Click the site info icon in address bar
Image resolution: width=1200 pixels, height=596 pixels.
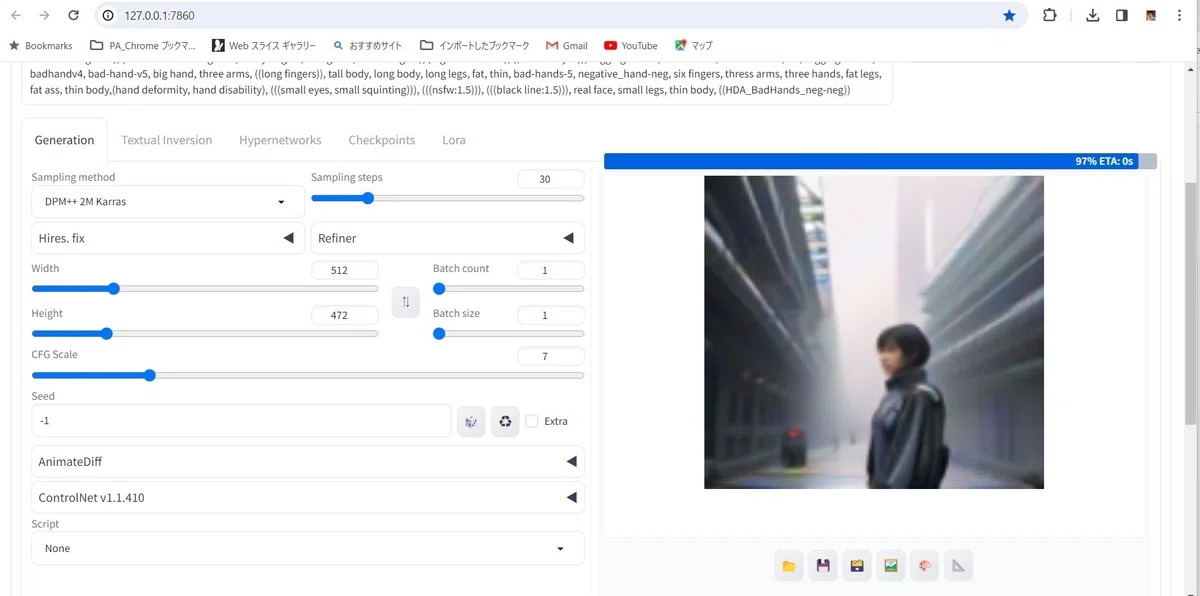point(108,15)
